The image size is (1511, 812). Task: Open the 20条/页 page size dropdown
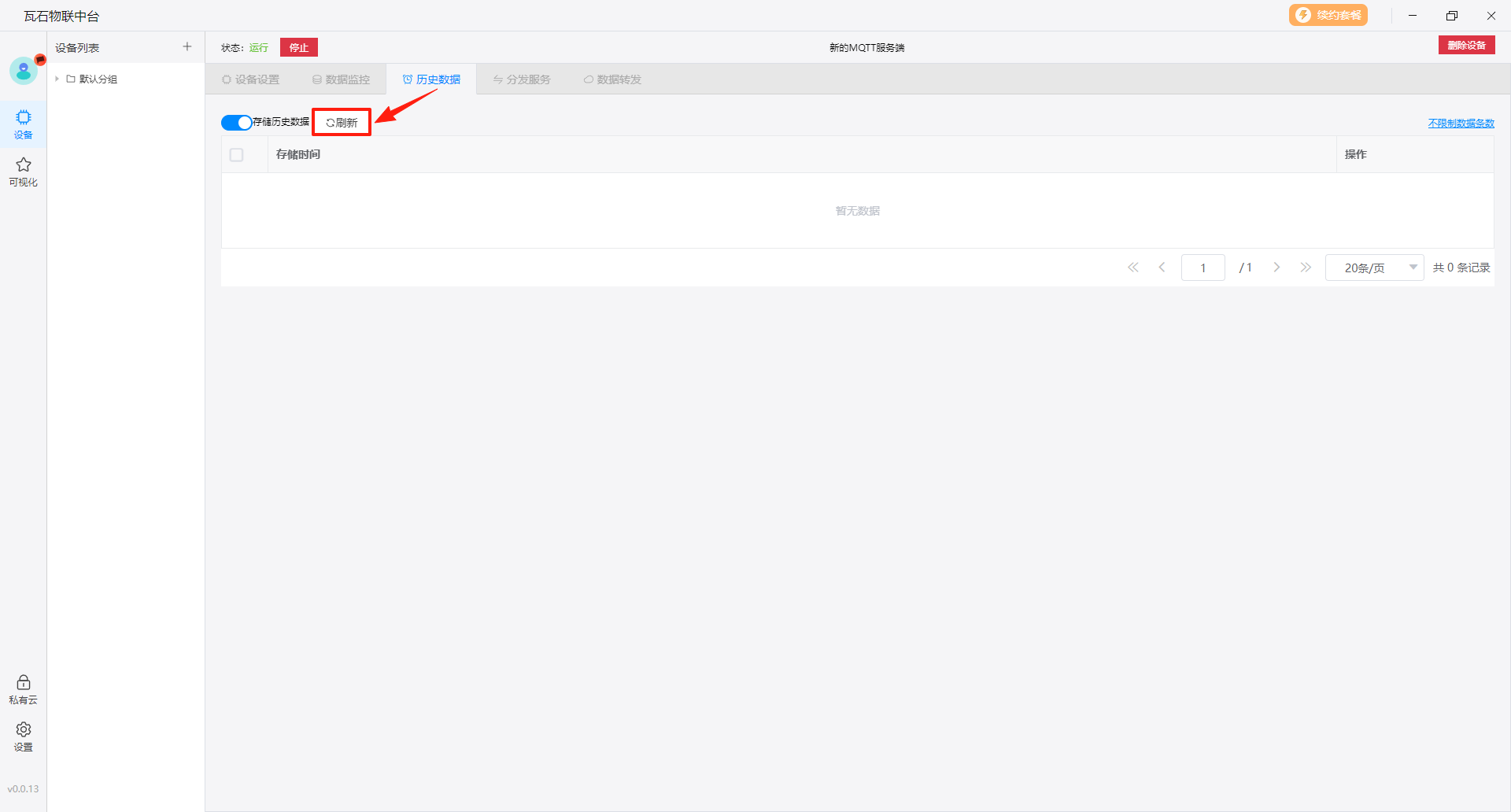coord(1374,268)
